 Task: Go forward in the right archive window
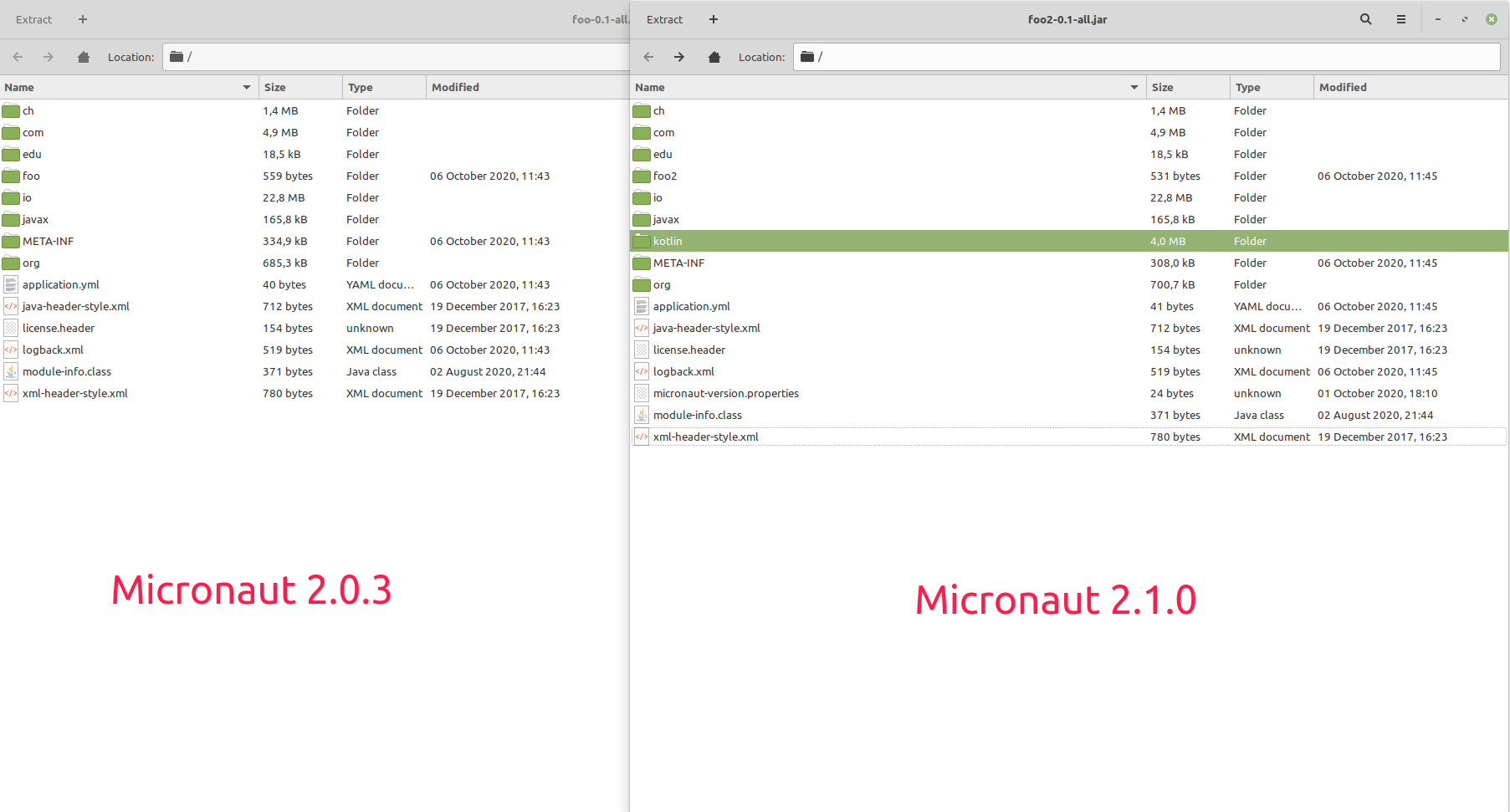(679, 57)
